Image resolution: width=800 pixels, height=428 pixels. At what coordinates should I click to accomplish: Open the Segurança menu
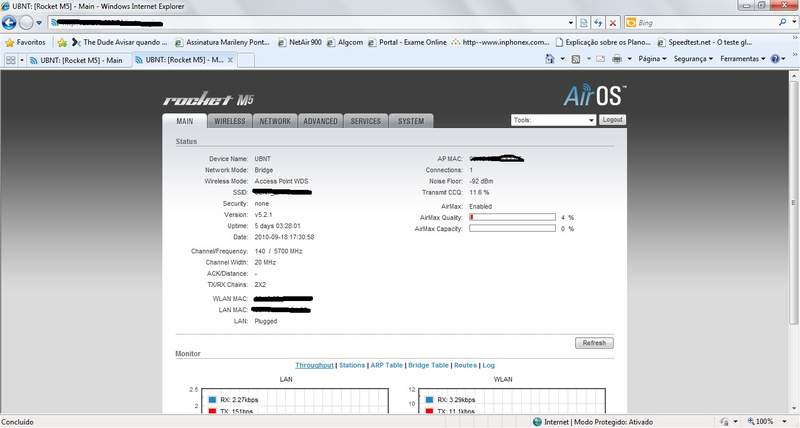coord(693,59)
